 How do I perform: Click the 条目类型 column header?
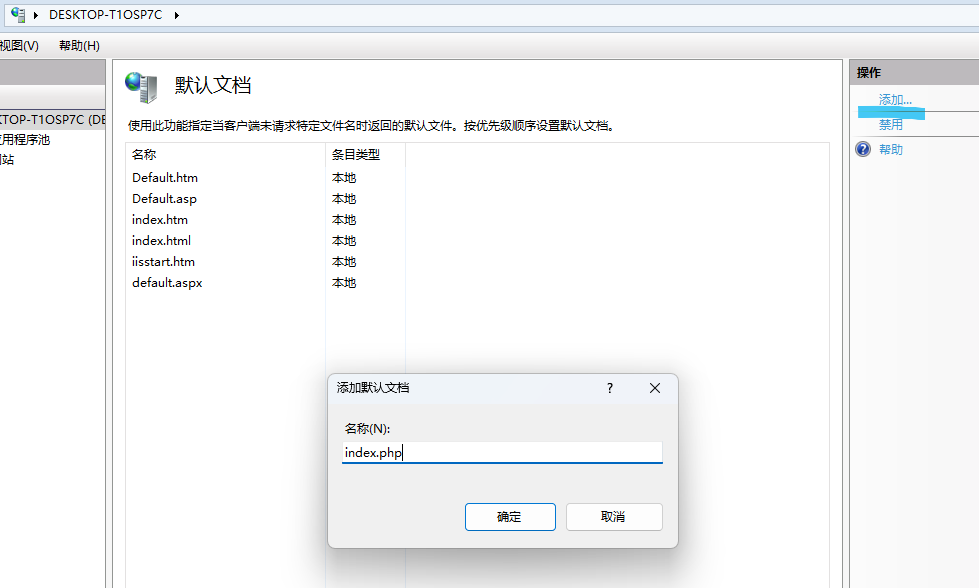tap(365, 155)
